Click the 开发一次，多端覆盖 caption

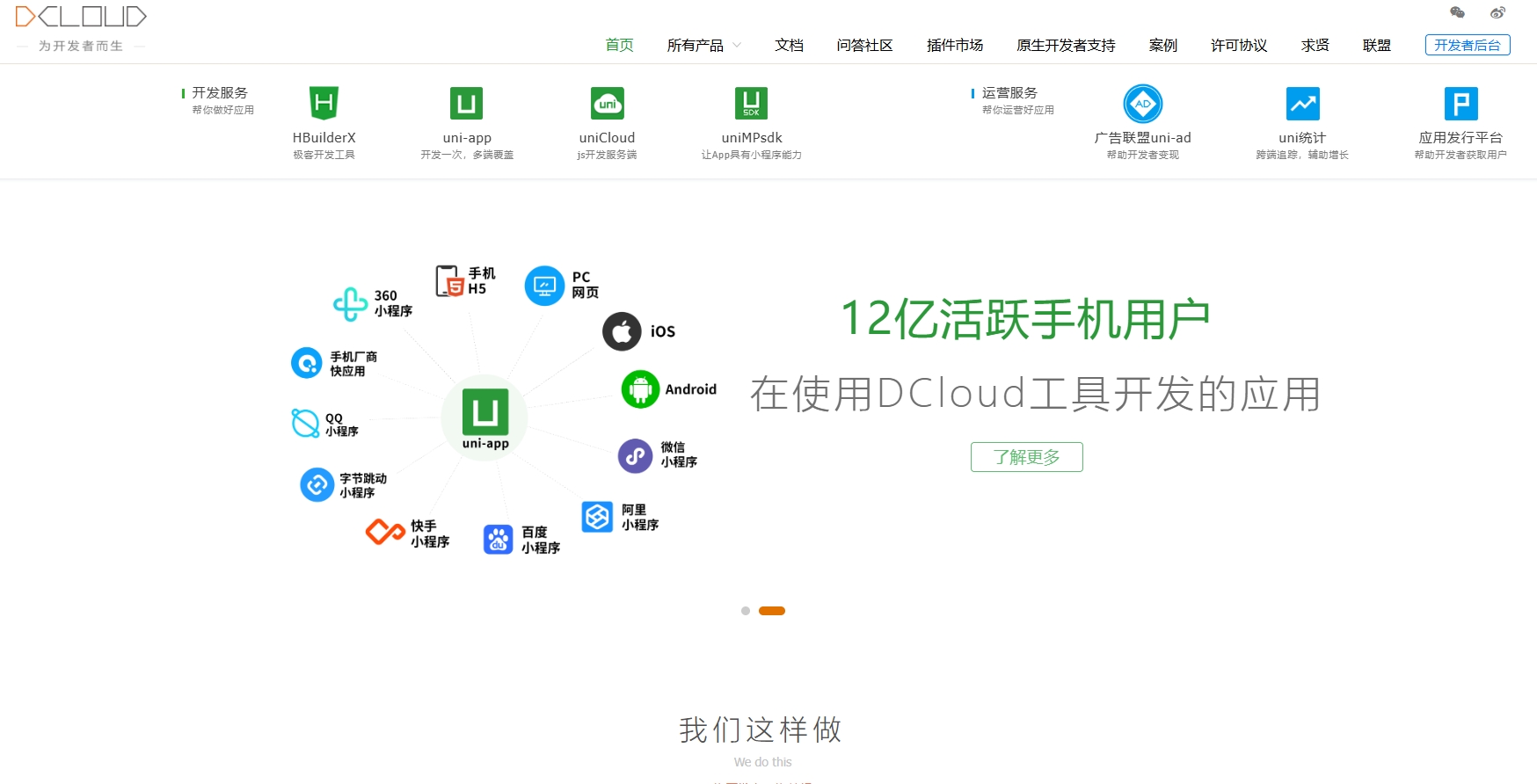[467, 155]
